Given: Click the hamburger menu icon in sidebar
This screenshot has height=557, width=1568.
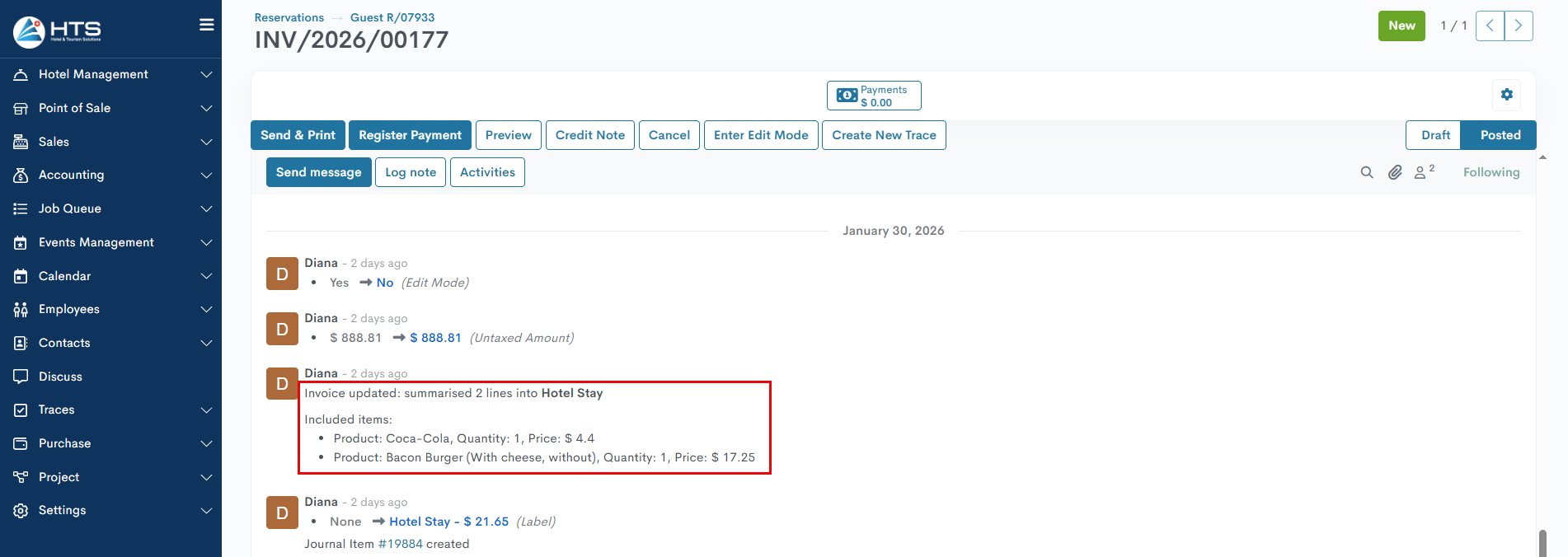Looking at the screenshot, I should tap(206, 25).
